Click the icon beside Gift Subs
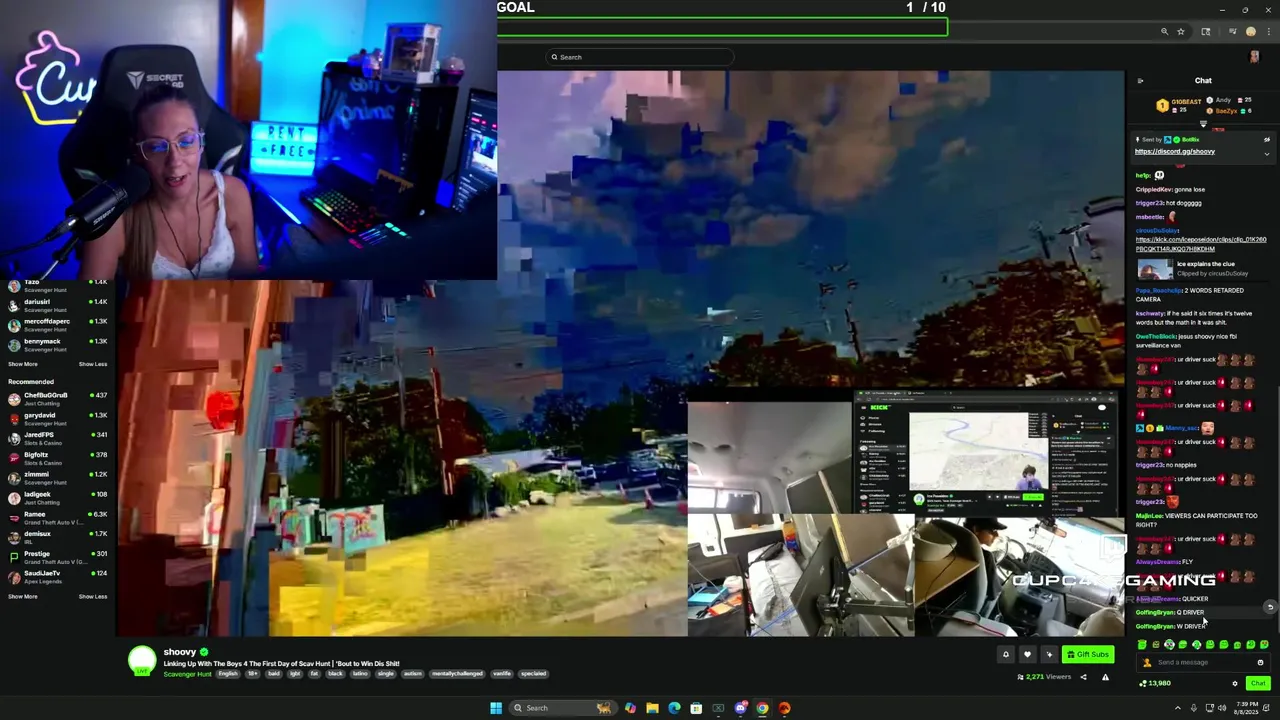 click(x=1049, y=655)
